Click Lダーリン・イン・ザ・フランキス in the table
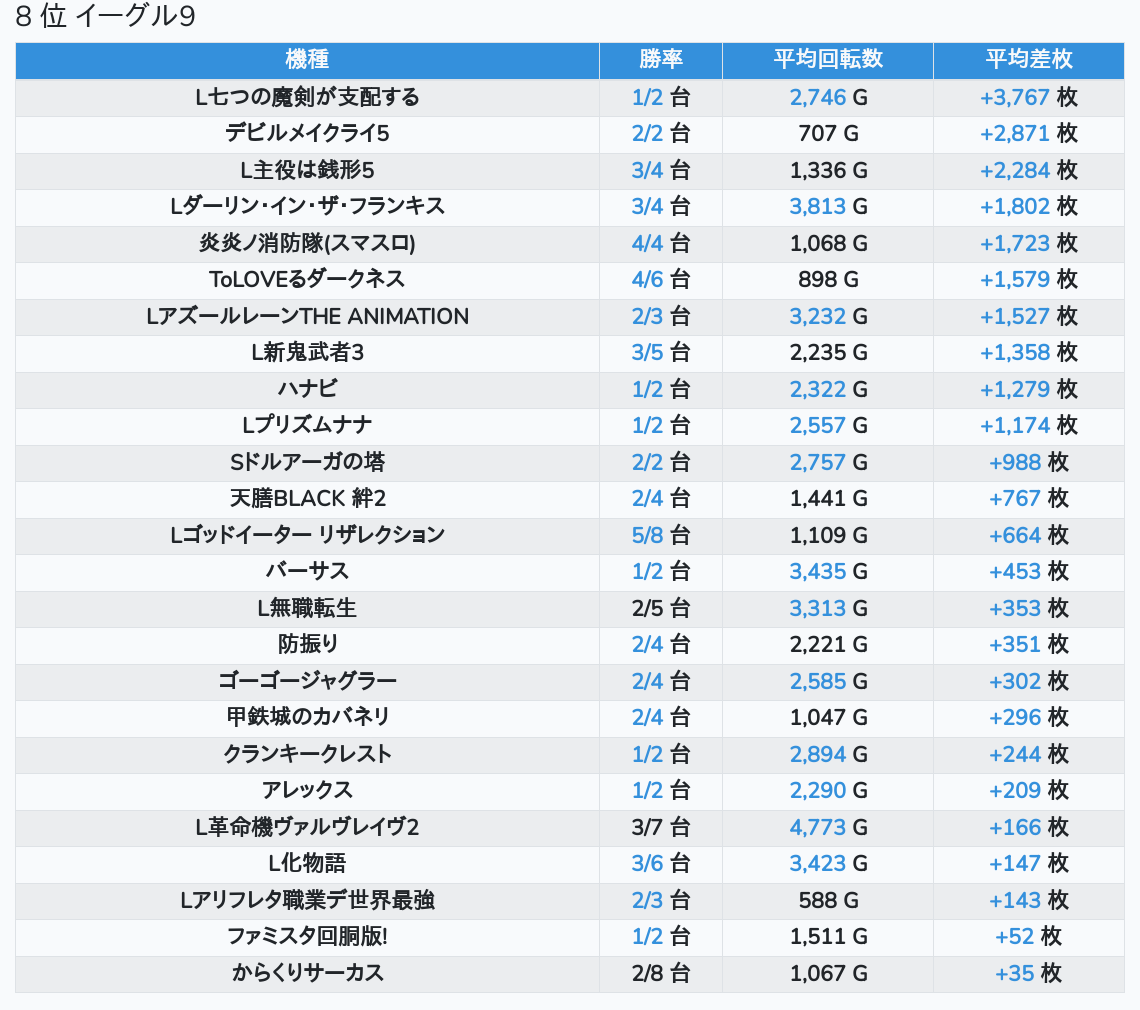This screenshot has width=1140, height=1010. coord(307,206)
